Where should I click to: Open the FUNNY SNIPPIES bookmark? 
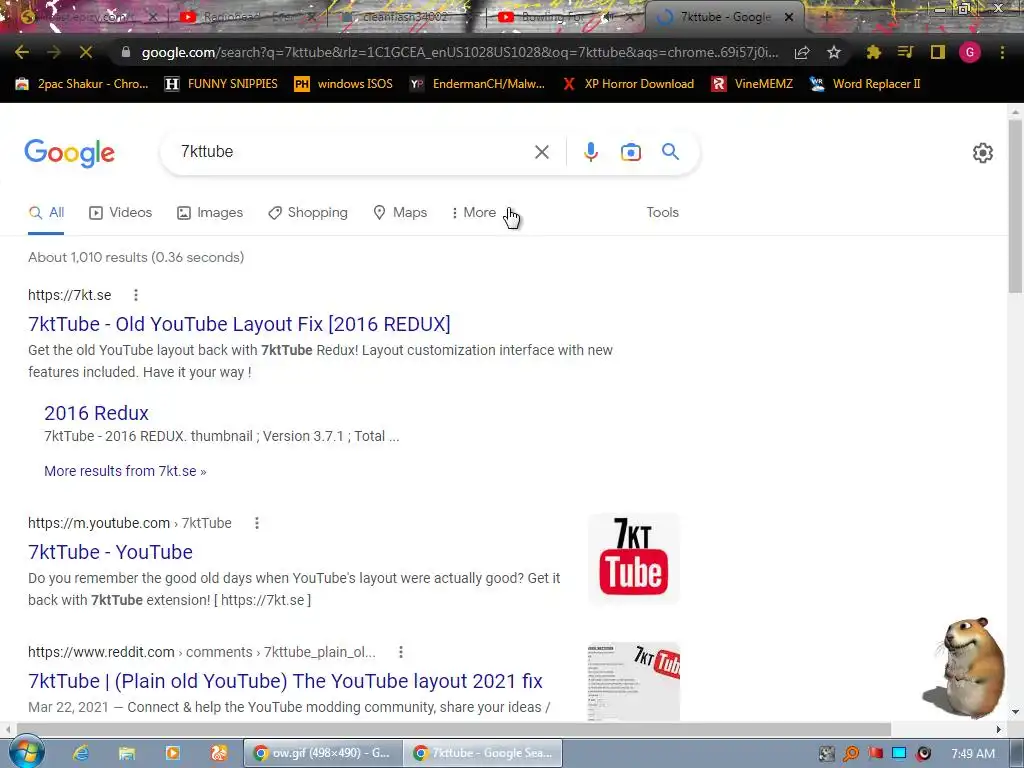coord(221,84)
